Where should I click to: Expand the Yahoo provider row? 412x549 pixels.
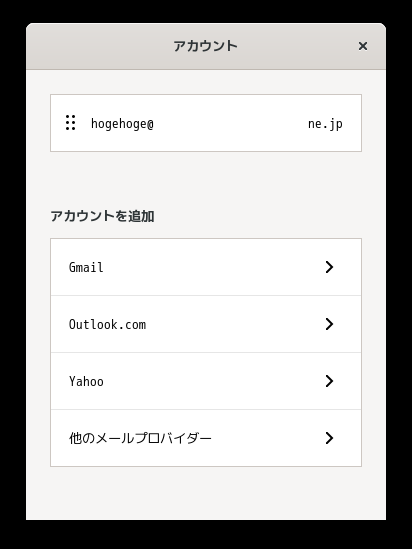coord(206,381)
